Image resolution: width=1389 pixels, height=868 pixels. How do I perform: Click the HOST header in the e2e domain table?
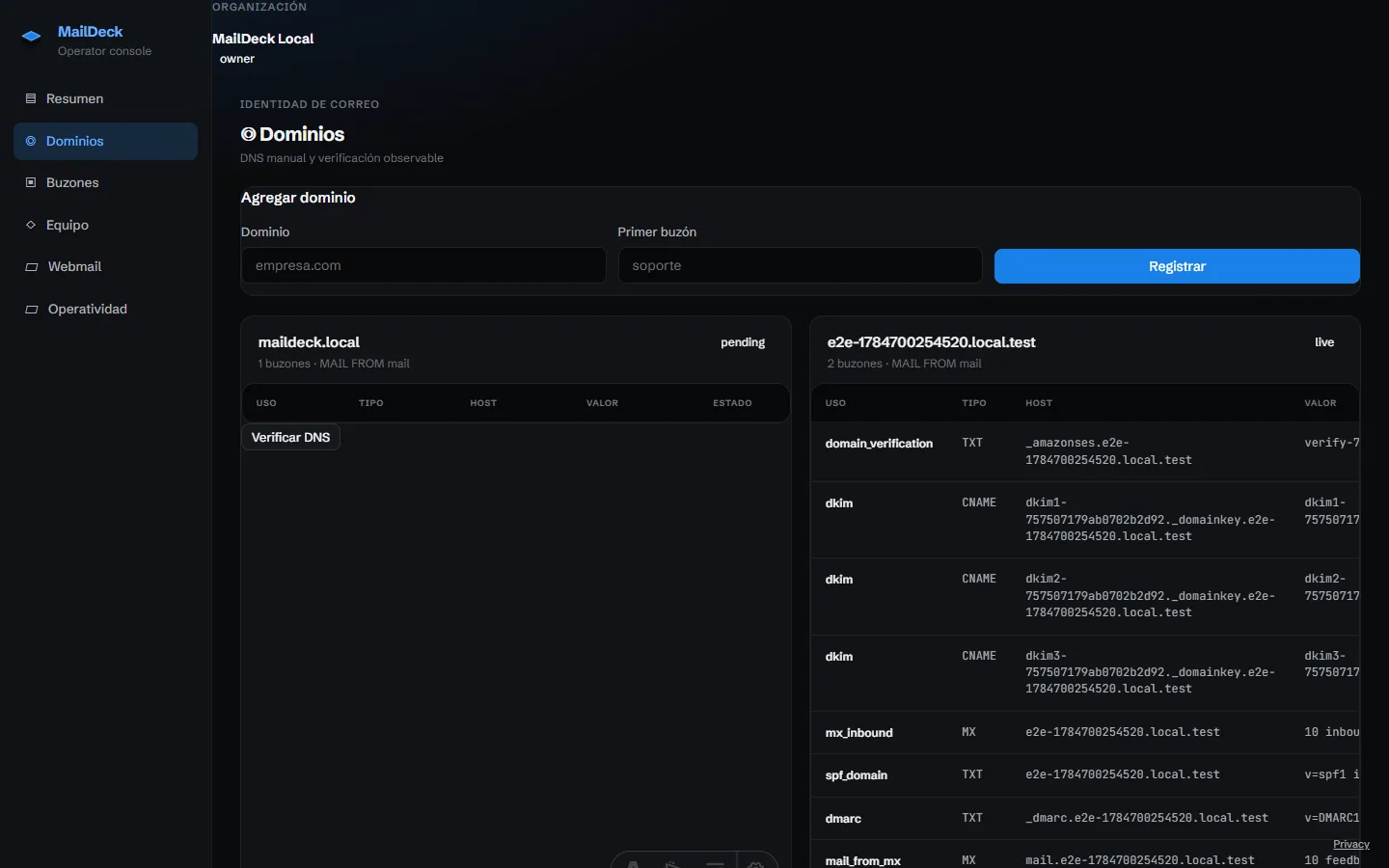(1039, 403)
